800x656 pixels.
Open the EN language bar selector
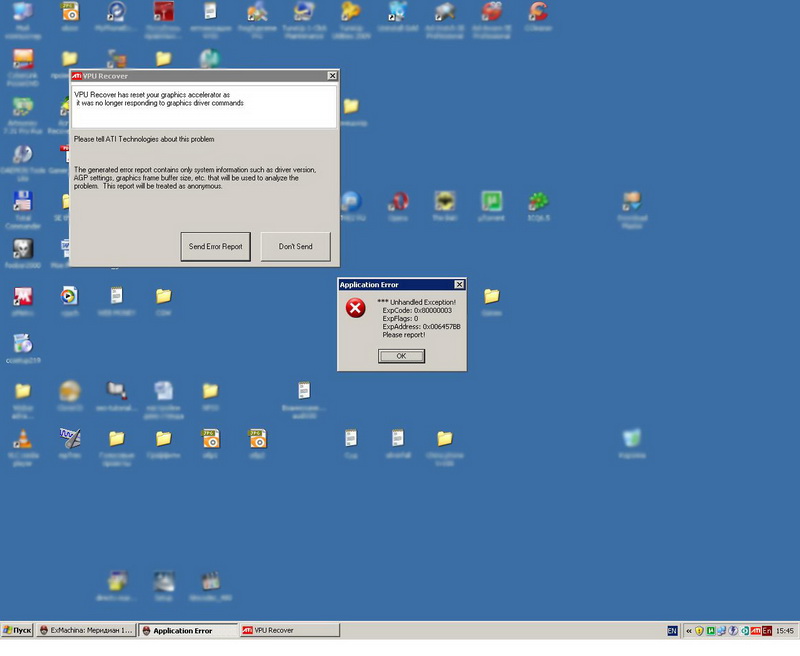(x=672, y=631)
